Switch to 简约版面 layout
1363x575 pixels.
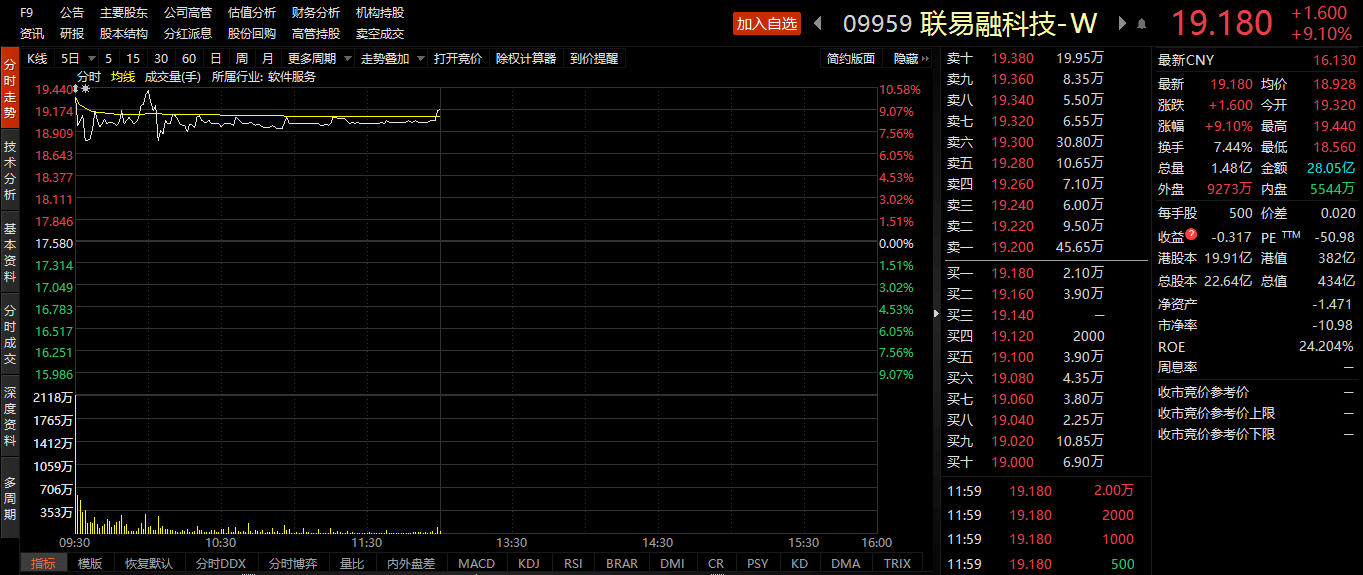(x=851, y=59)
